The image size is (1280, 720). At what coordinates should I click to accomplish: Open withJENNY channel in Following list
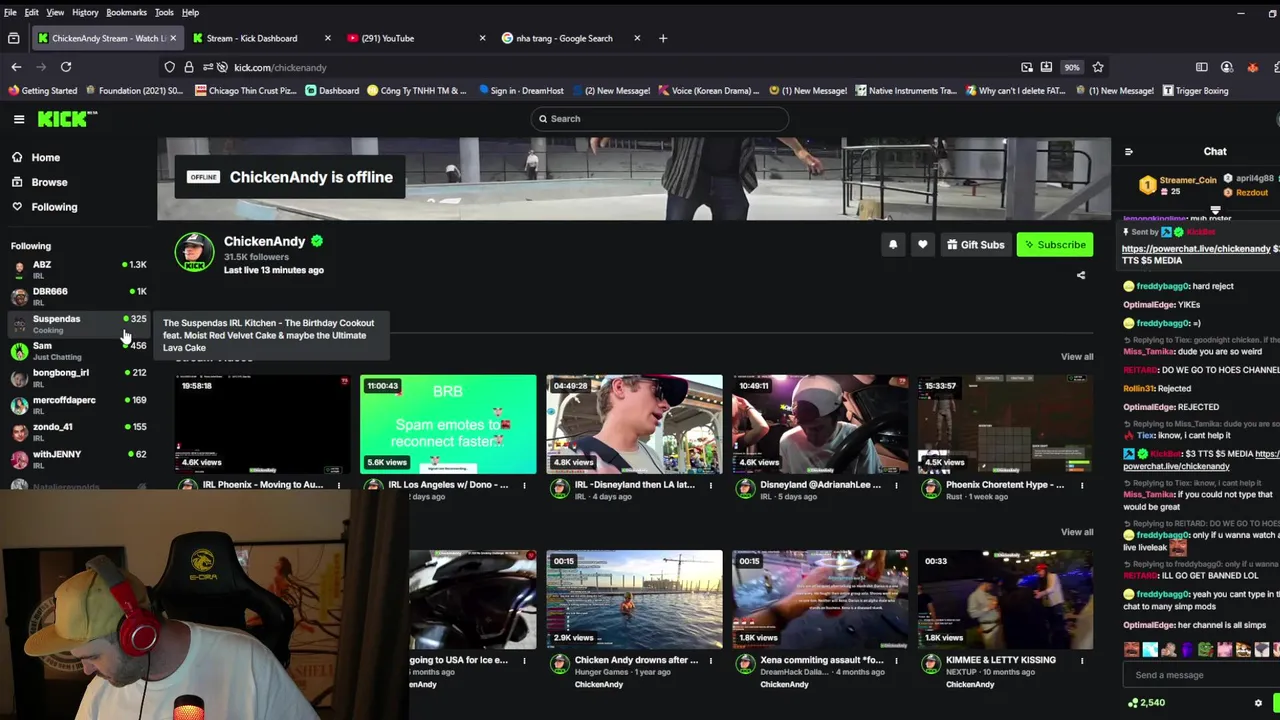click(x=78, y=459)
